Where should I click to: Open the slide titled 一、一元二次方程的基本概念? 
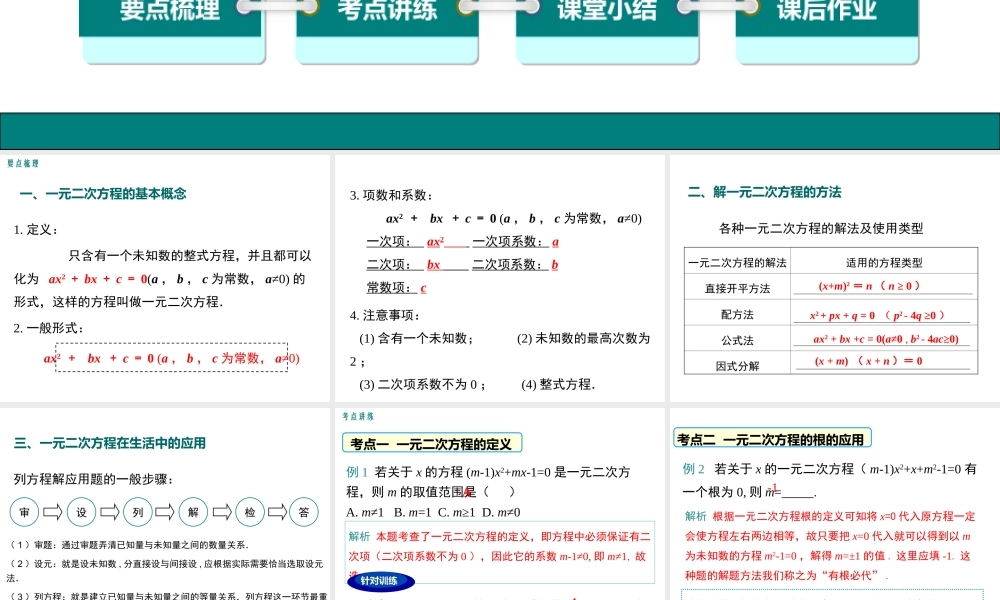165,278
